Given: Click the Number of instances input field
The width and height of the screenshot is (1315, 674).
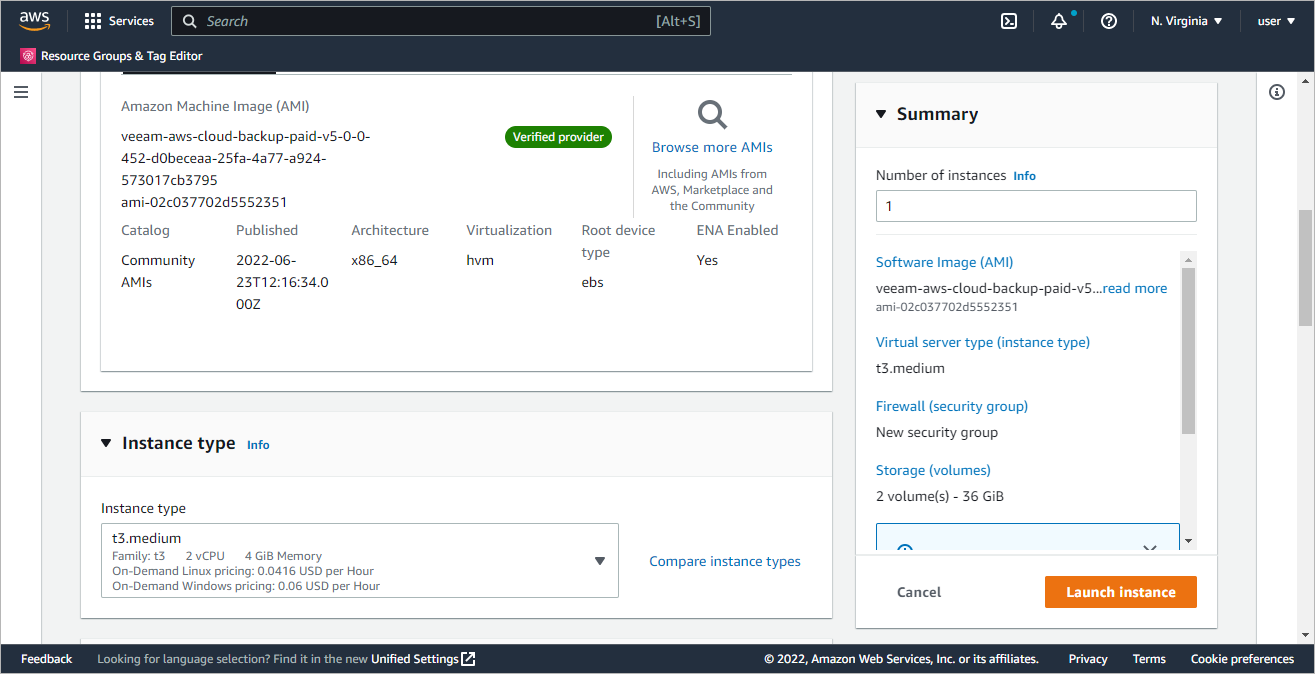Looking at the screenshot, I should [x=1036, y=206].
